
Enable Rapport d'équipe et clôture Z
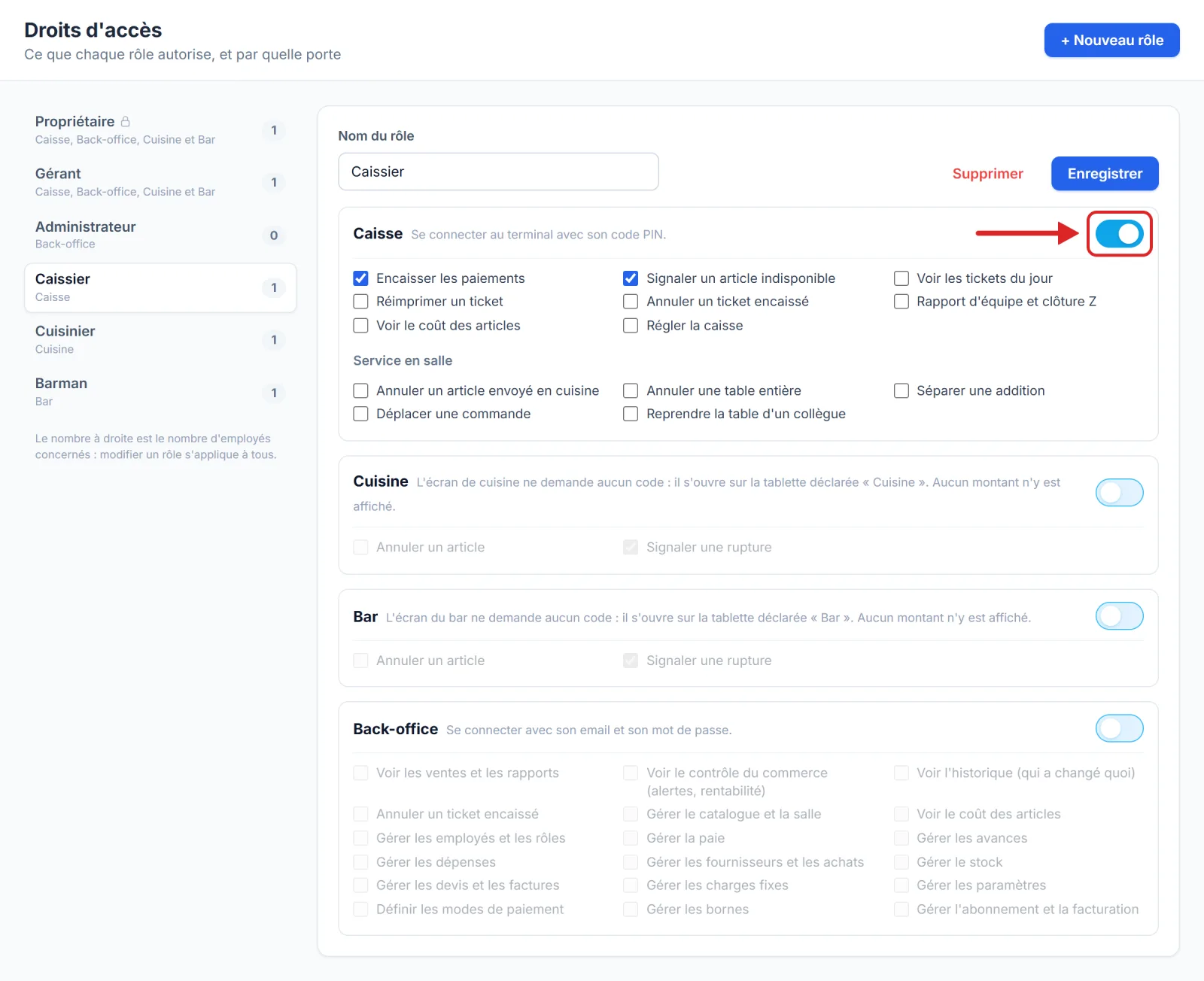pyautogui.click(x=901, y=302)
